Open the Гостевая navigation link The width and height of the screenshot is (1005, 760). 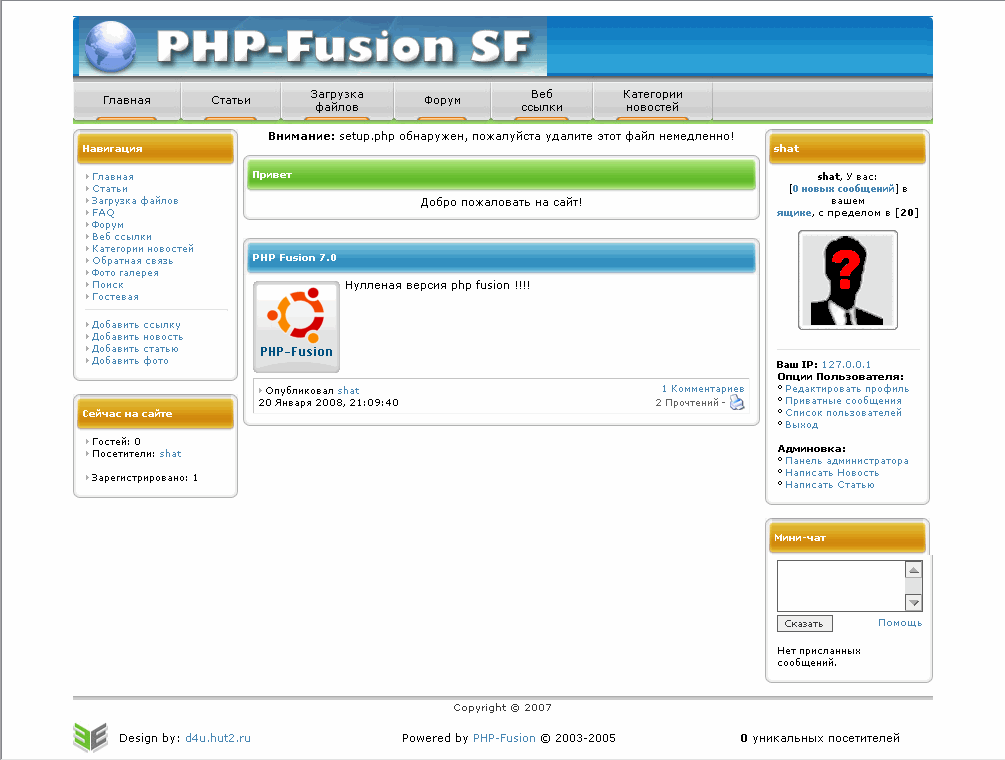115,297
